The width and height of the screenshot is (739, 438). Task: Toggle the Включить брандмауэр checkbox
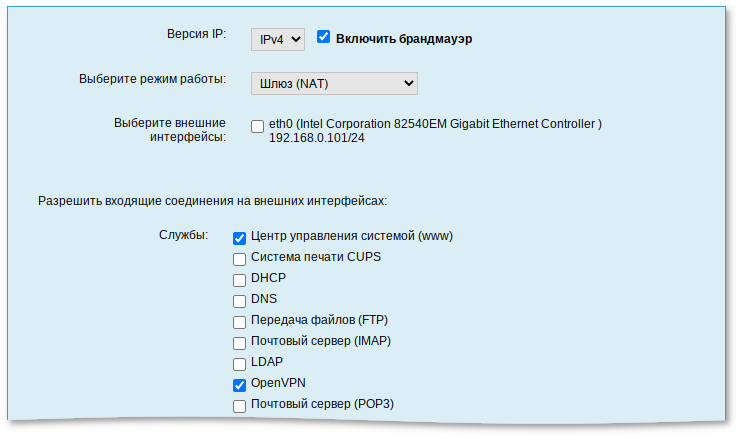tap(323, 37)
